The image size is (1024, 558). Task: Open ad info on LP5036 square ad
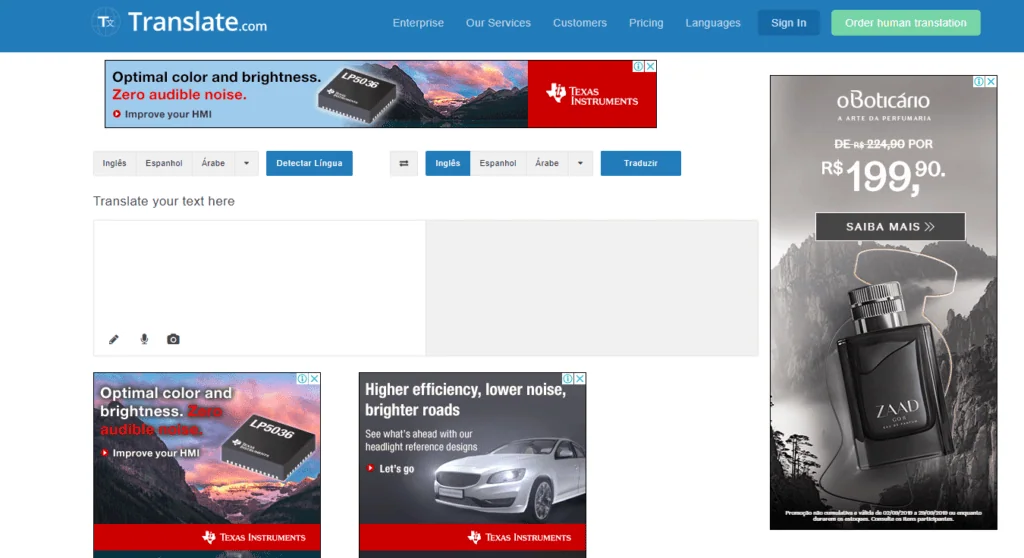(x=302, y=378)
